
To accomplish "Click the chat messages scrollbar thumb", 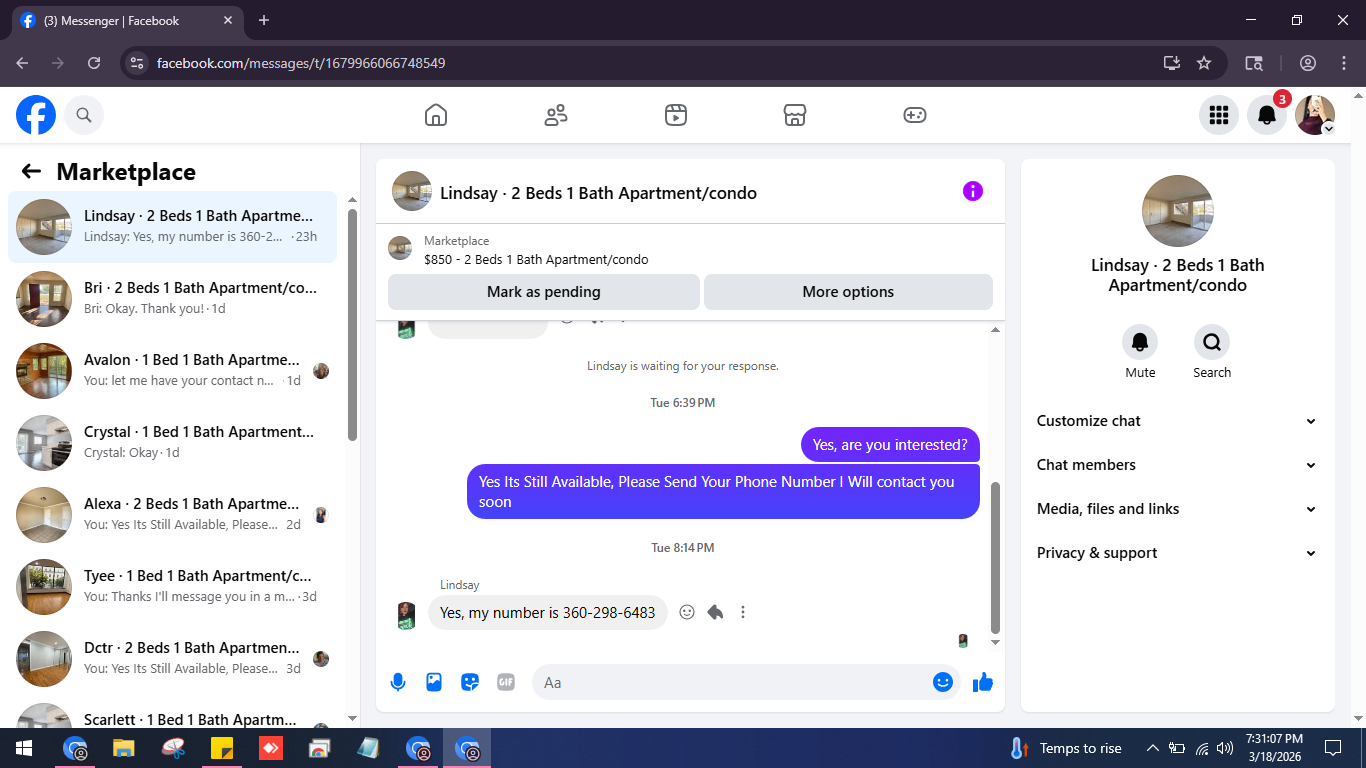I will click(x=995, y=557).
